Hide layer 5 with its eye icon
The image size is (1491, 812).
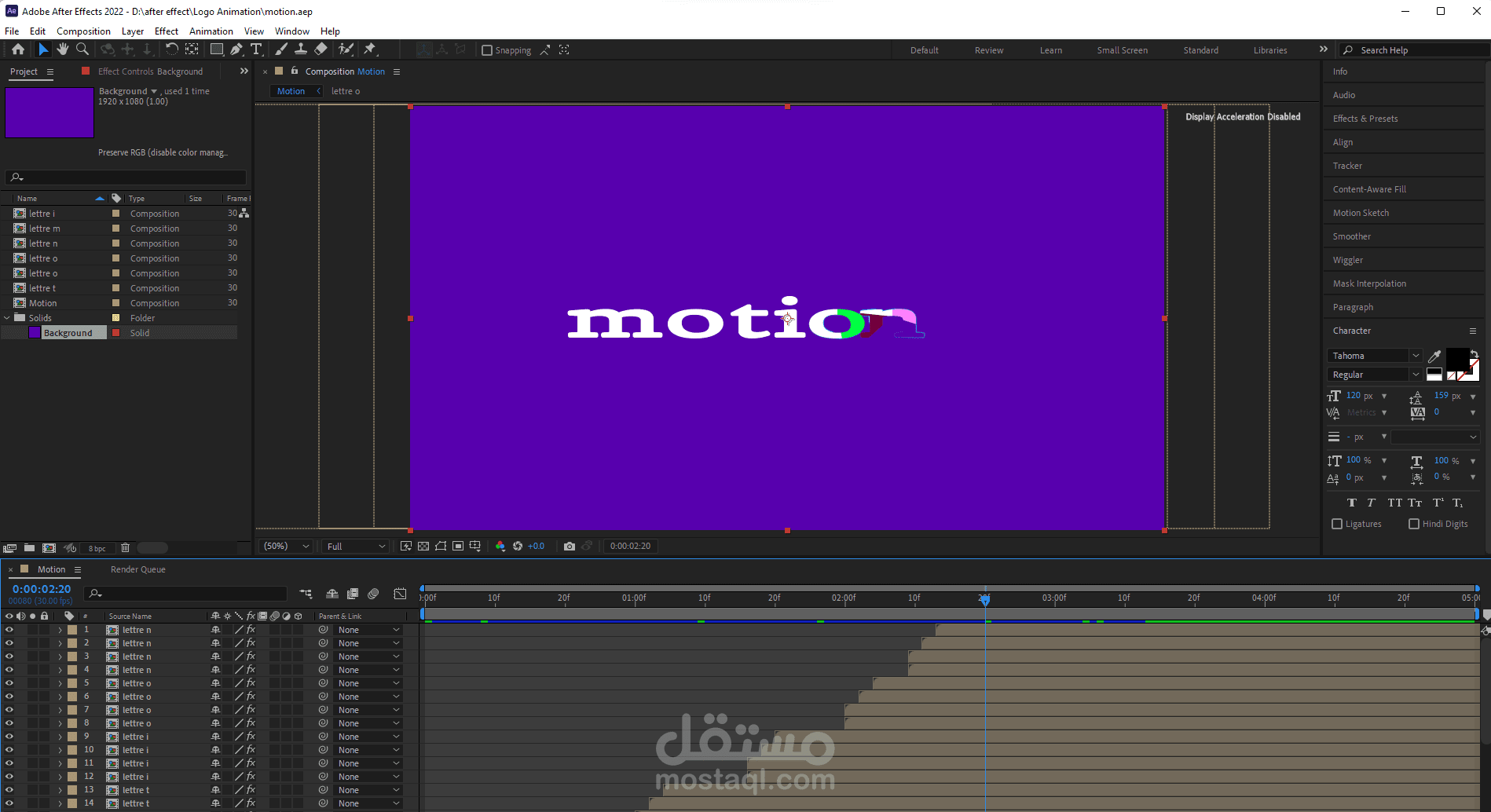[9, 683]
